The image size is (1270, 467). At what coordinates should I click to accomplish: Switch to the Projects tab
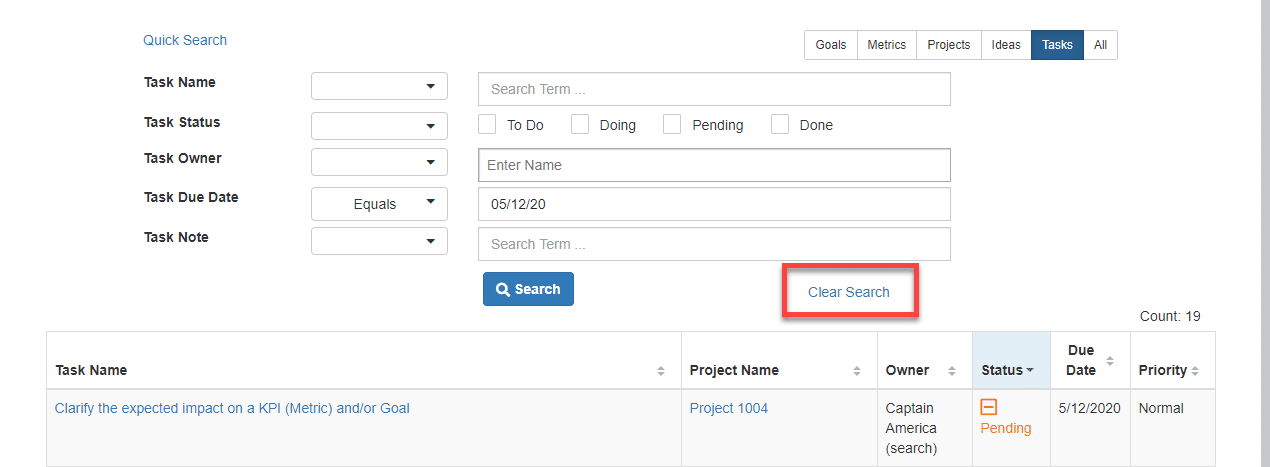949,45
